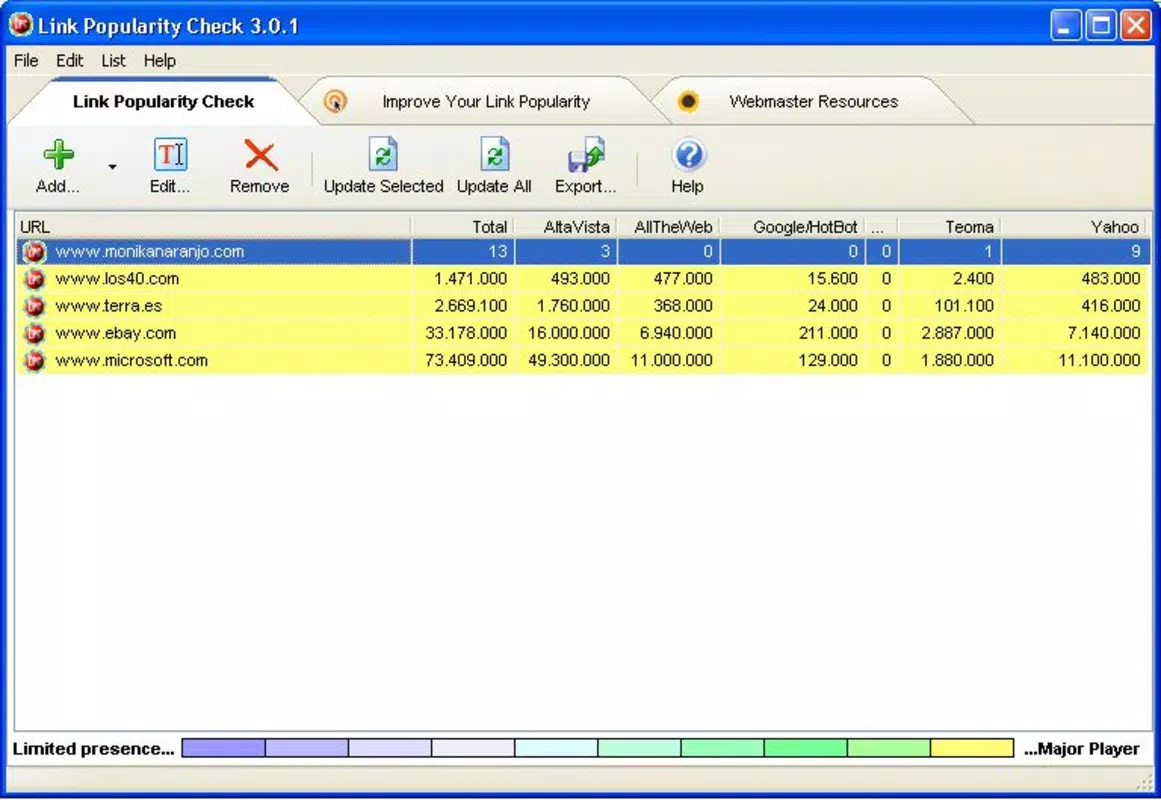Click Yahoo value 483.000
This screenshot has height=800, width=1161.
point(1111,279)
